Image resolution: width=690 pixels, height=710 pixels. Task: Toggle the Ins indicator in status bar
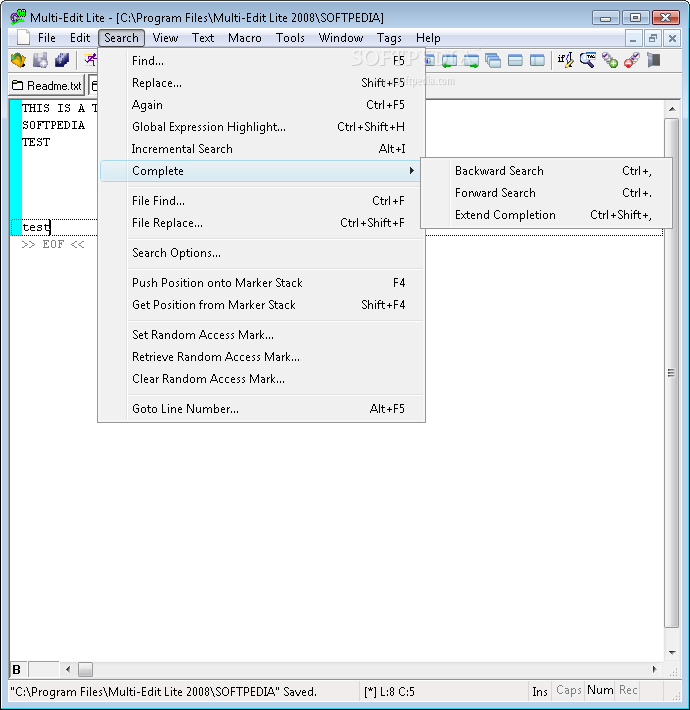540,691
